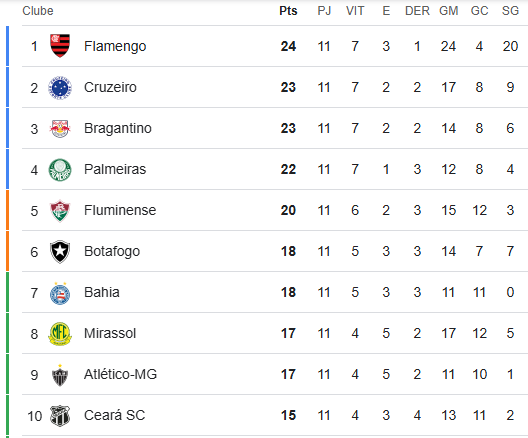Open the Flamengo team name link

(115, 46)
